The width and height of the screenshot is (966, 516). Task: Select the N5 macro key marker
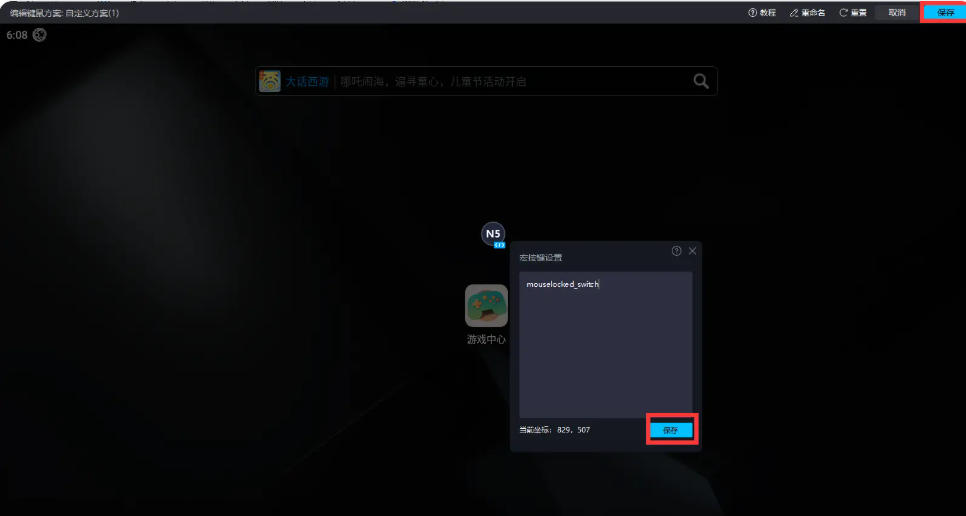coord(493,233)
